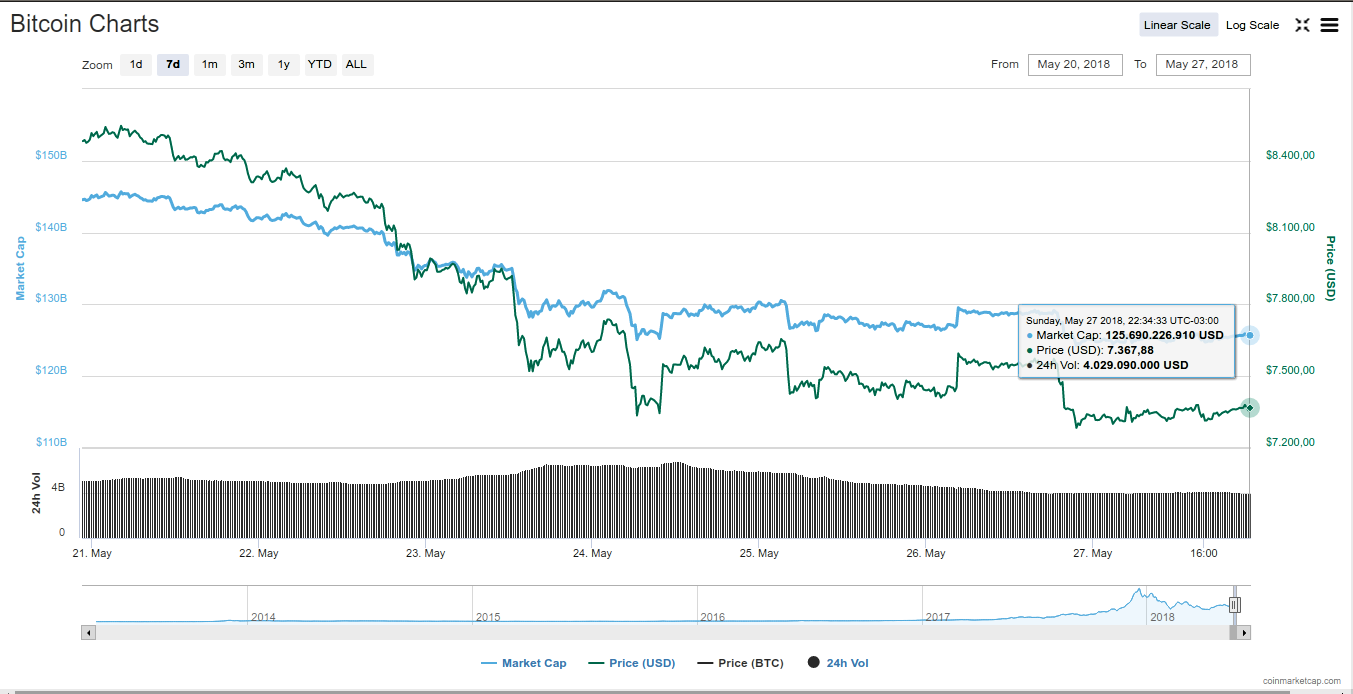Screen dimensions: 1353x694
Task: Click the From date field
Action: click(1075, 64)
